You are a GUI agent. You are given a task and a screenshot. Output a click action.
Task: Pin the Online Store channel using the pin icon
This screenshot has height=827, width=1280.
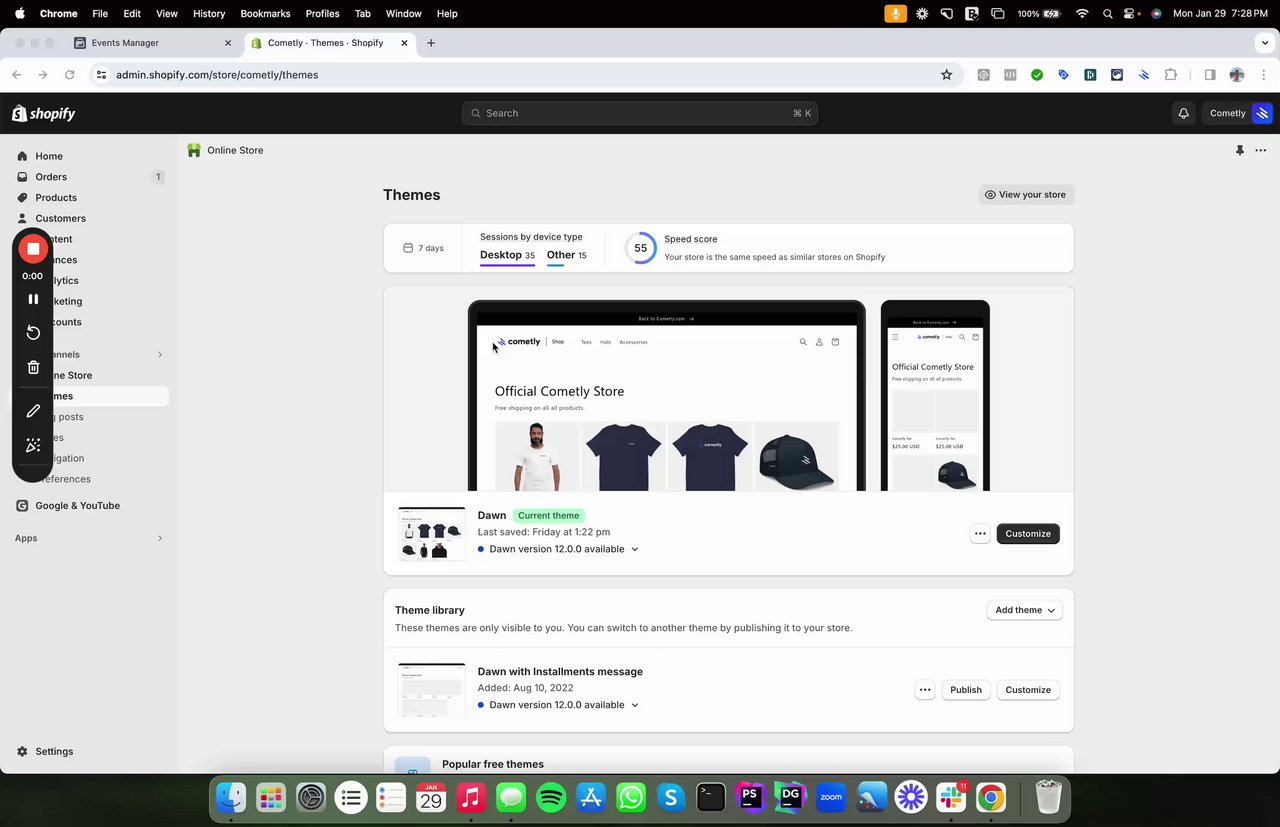tap(1240, 150)
